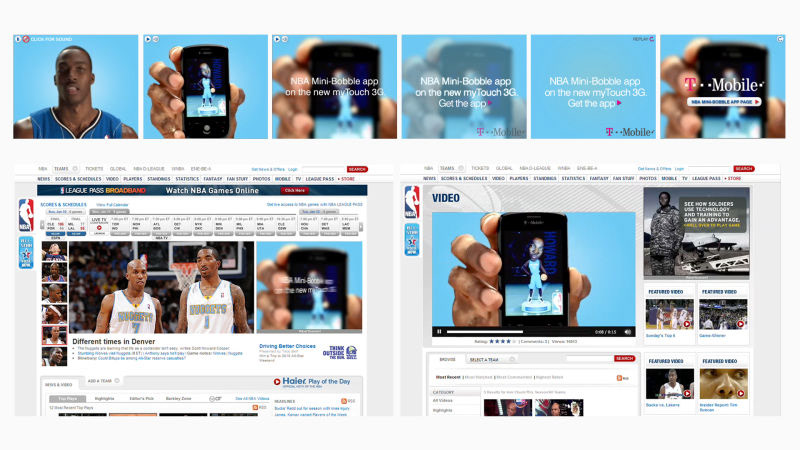Click the Search button in browse panel
The image size is (800, 450).
click(624, 359)
